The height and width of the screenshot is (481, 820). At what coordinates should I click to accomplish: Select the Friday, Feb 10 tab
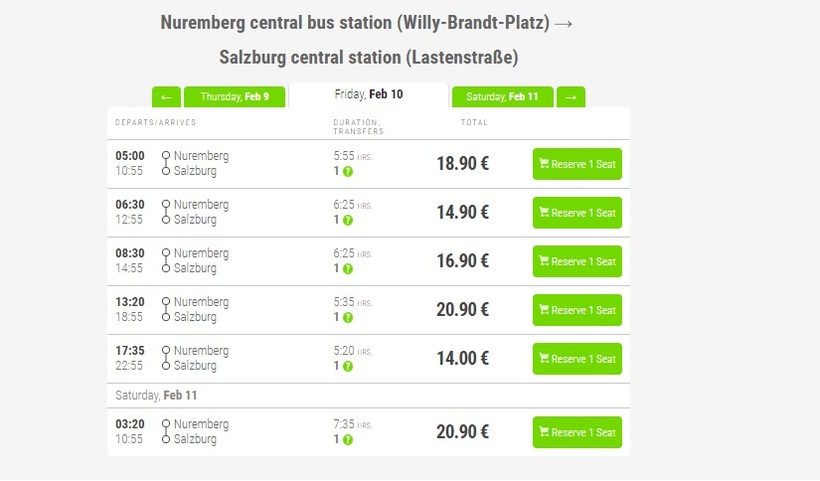pyautogui.click(x=368, y=94)
